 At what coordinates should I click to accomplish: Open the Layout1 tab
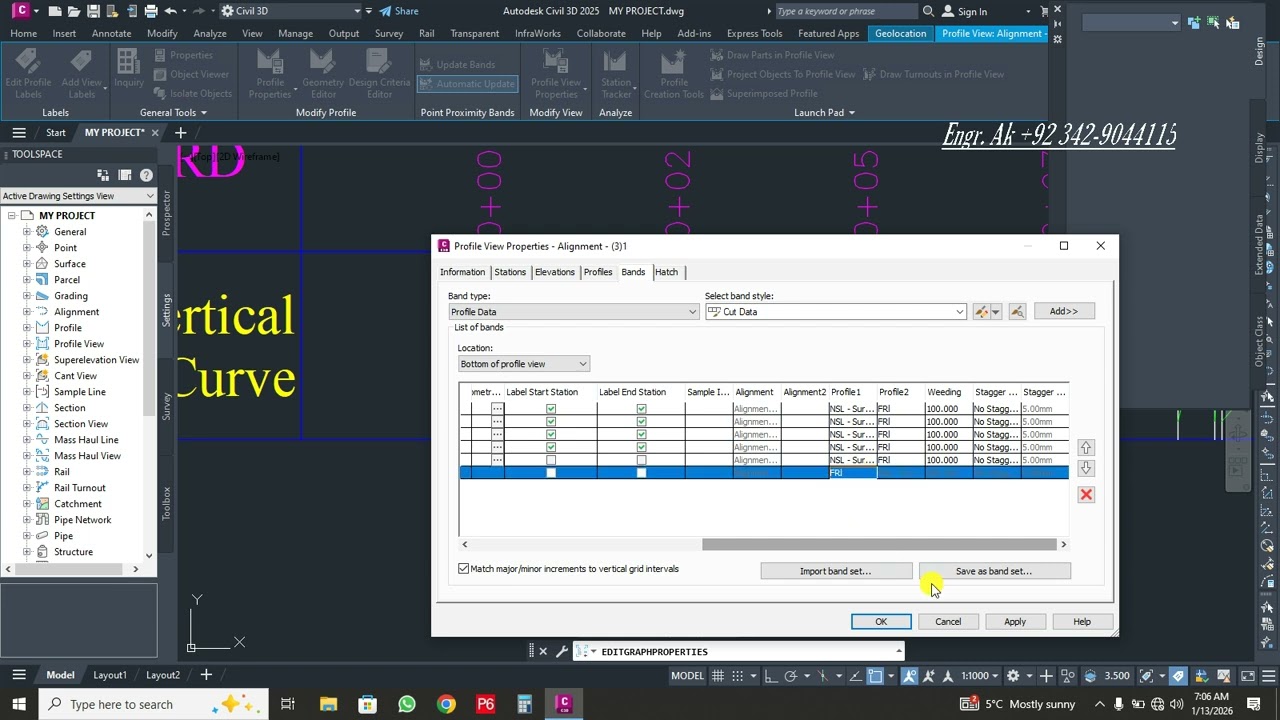pos(110,675)
